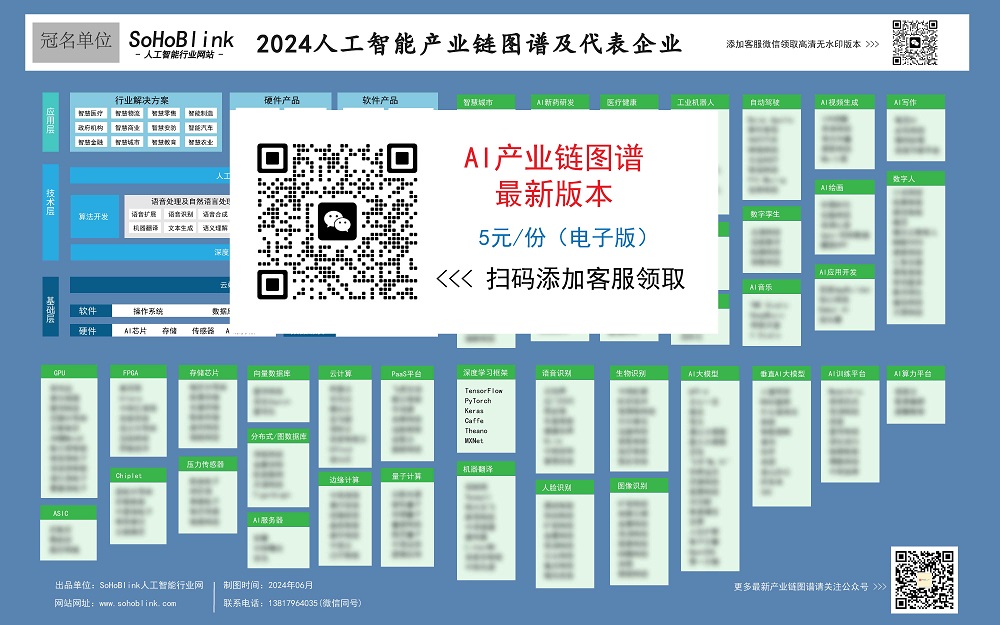The width and height of the screenshot is (1000, 625).
Task: Click the green ASIC category header
Action: pyautogui.click(x=69, y=513)
